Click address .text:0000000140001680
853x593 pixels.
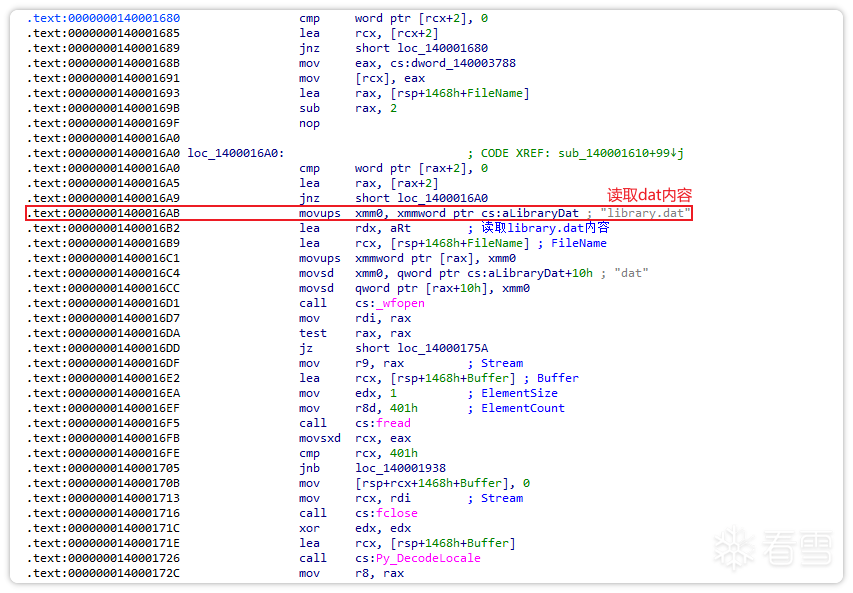pyautogui.click(x=103, y=18)
